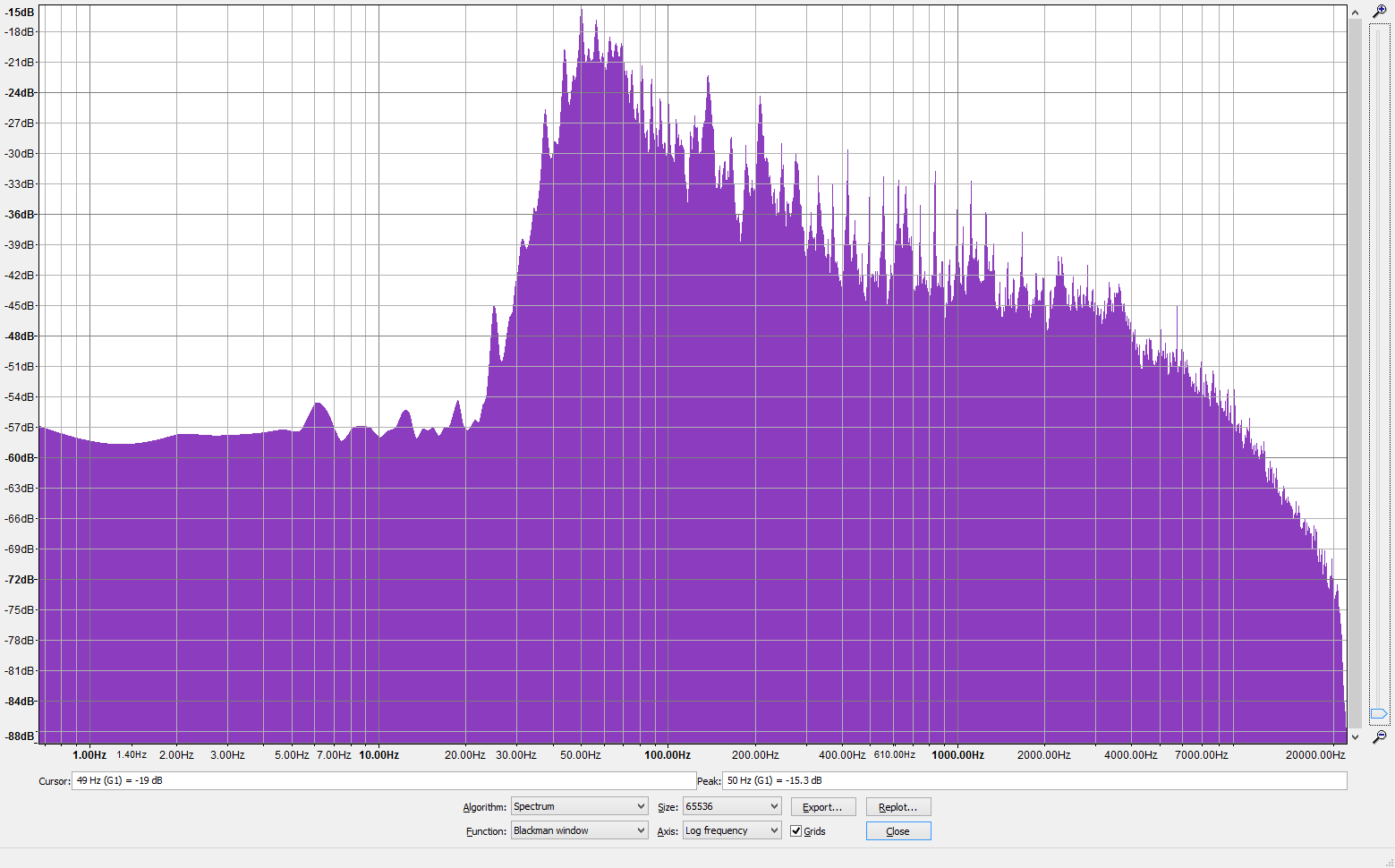
Task: Click inside the Cursor readout field
Action: click(383, 780)
